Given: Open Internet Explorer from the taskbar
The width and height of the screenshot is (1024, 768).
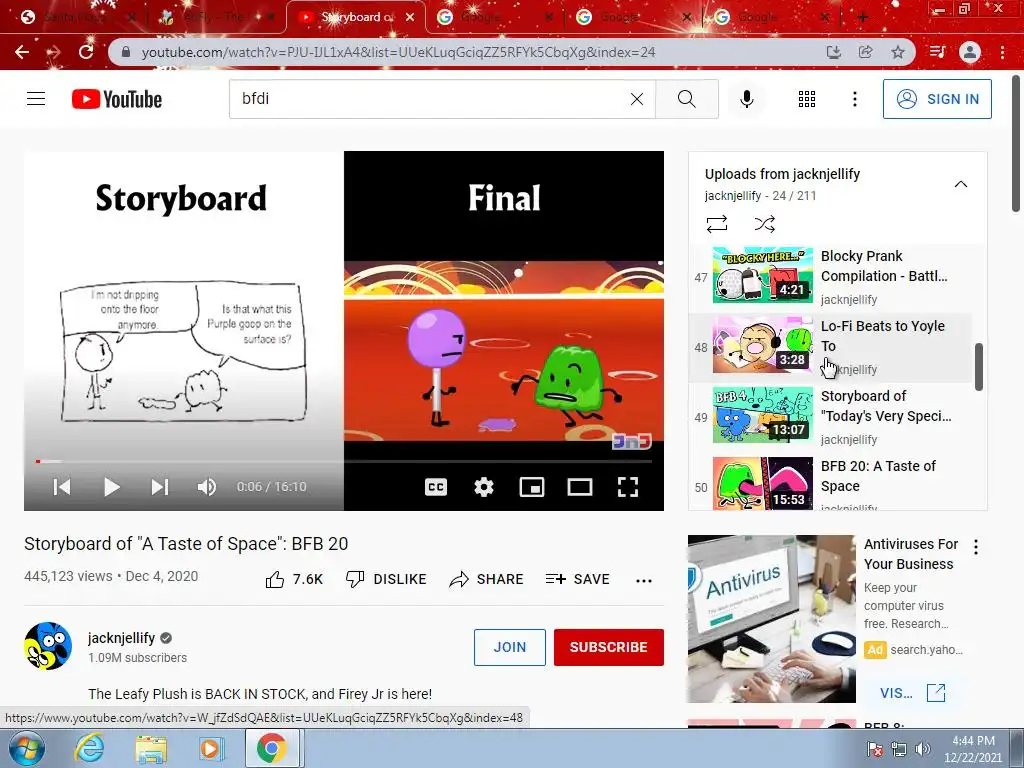Looking at the screenshot, I should click(89, 748).
